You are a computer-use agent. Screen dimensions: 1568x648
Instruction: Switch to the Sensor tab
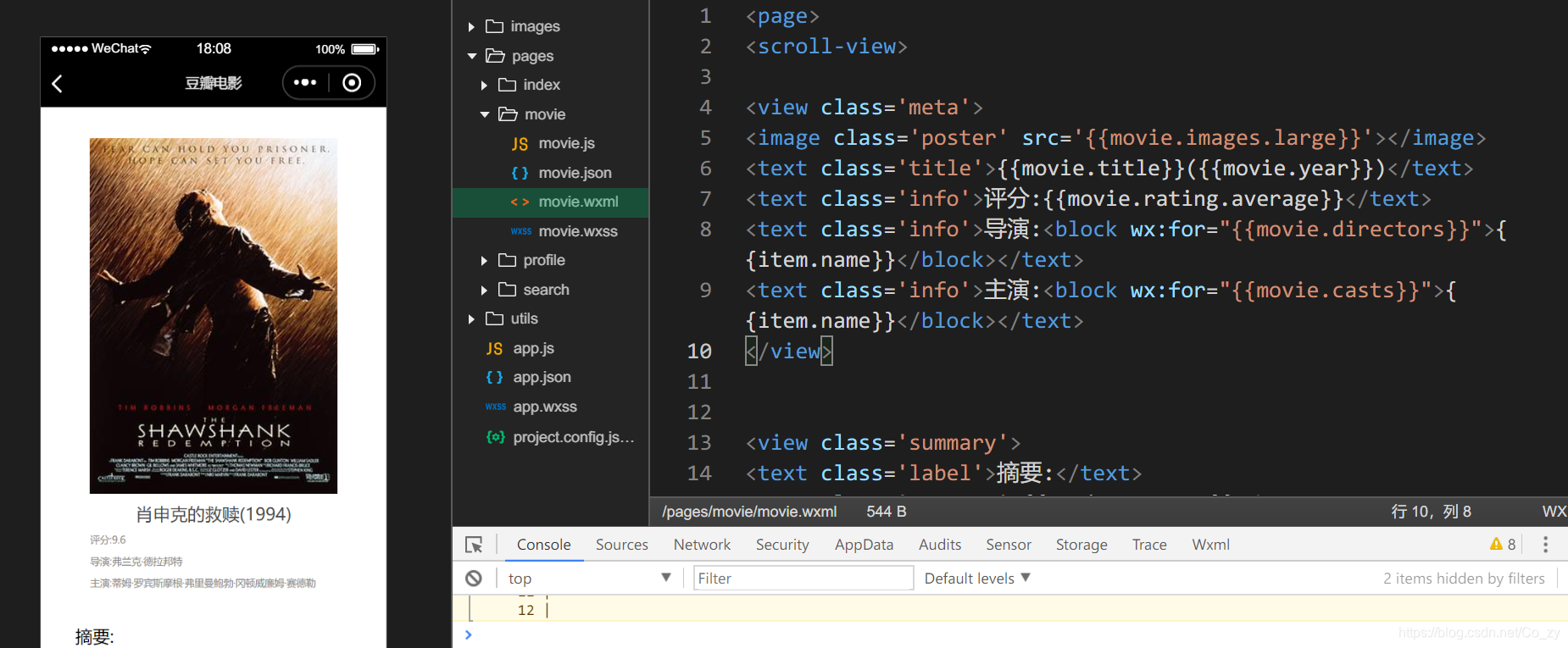[1008, 545]
